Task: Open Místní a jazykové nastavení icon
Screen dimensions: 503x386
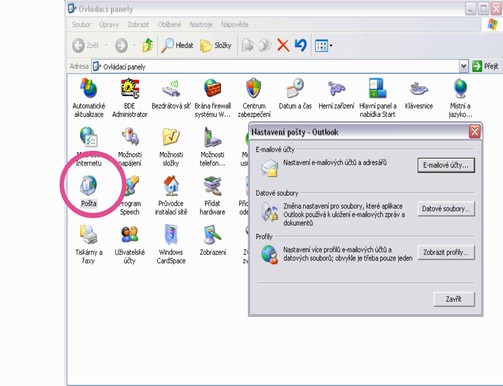Action: click(460, 98)
